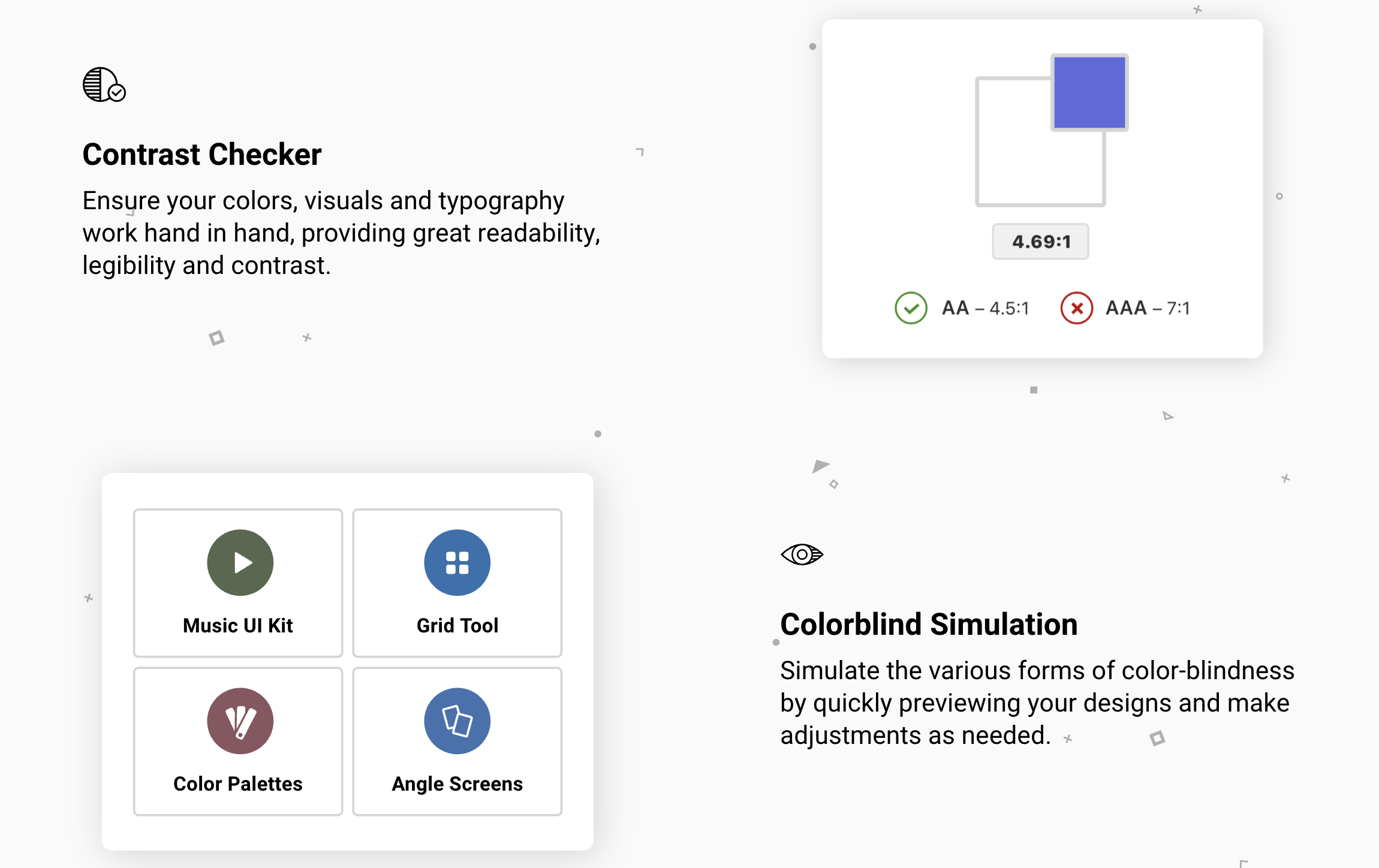Click the maroon Color Palettes swatch icon
Image resolution: width=1379 pixels, height=868 pixels.
coord(240,721)
